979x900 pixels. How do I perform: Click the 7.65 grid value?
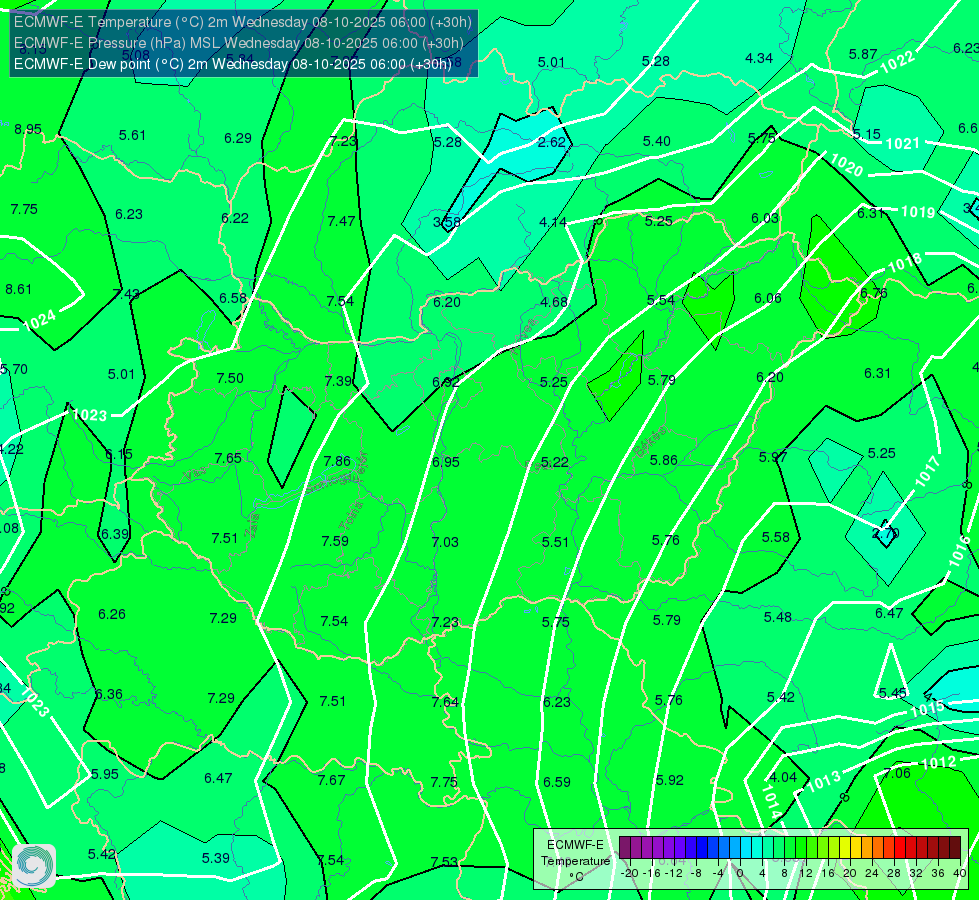228,458
